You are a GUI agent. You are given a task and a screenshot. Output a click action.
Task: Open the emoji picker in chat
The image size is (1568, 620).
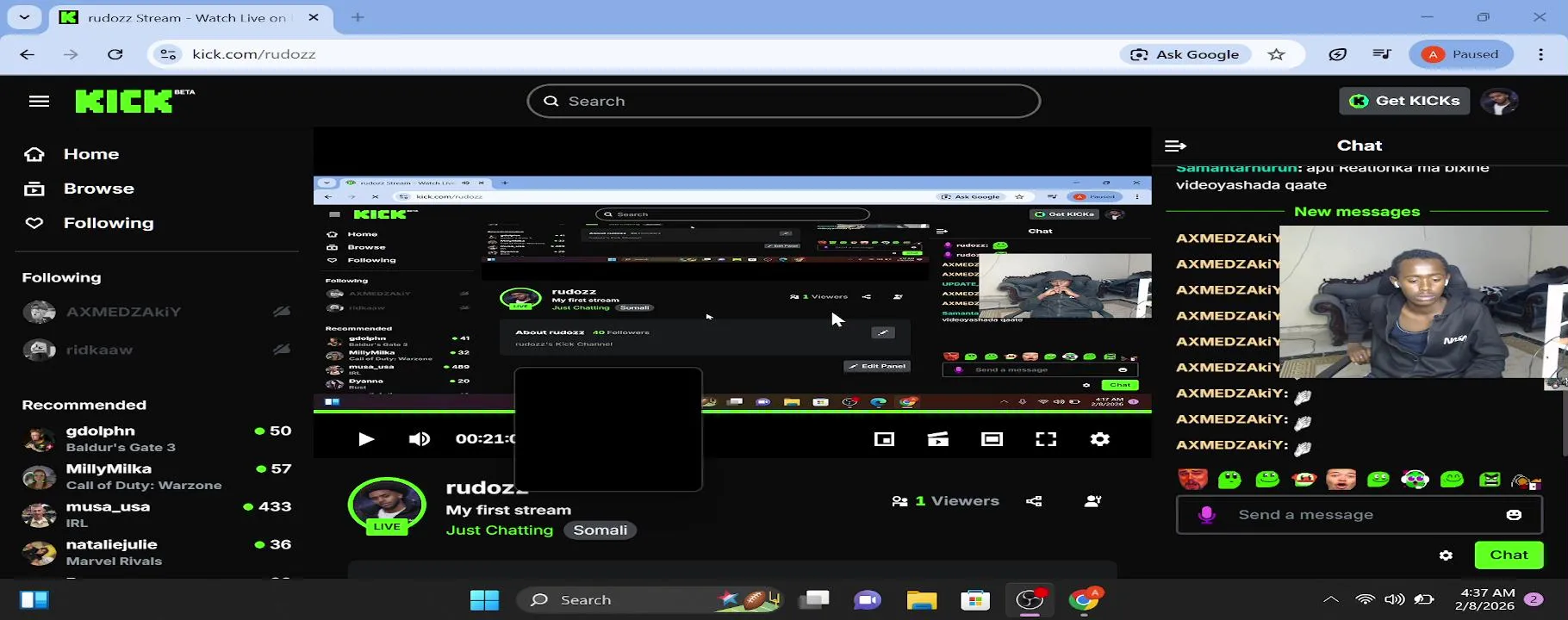point(1514,515)
